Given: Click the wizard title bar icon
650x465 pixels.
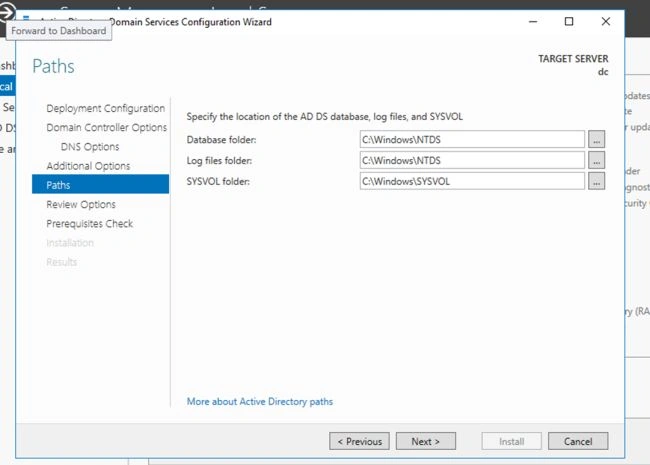Looking at the screenshot, I should pyautogui.click(x=26, y=19).
